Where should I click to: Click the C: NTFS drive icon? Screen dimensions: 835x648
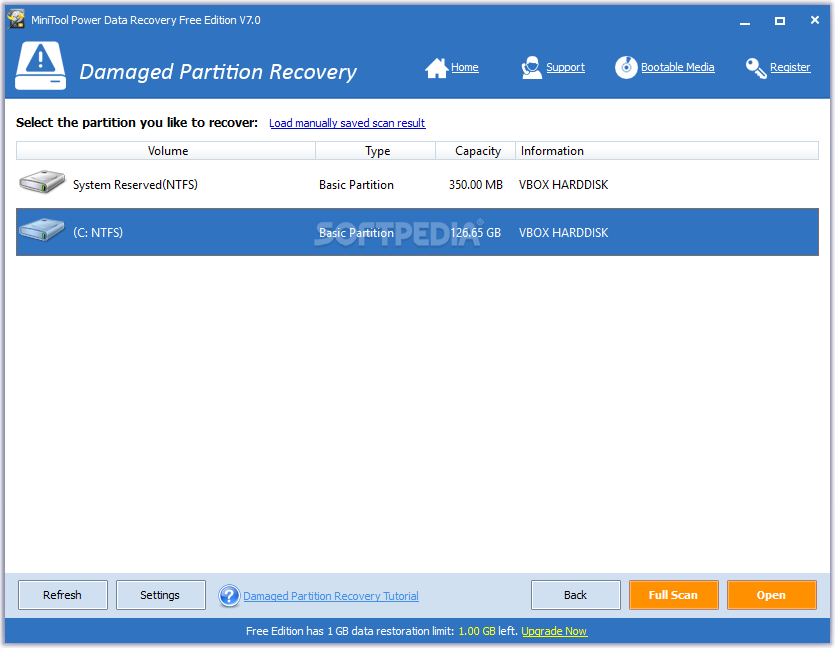click(x=42, y=229)
